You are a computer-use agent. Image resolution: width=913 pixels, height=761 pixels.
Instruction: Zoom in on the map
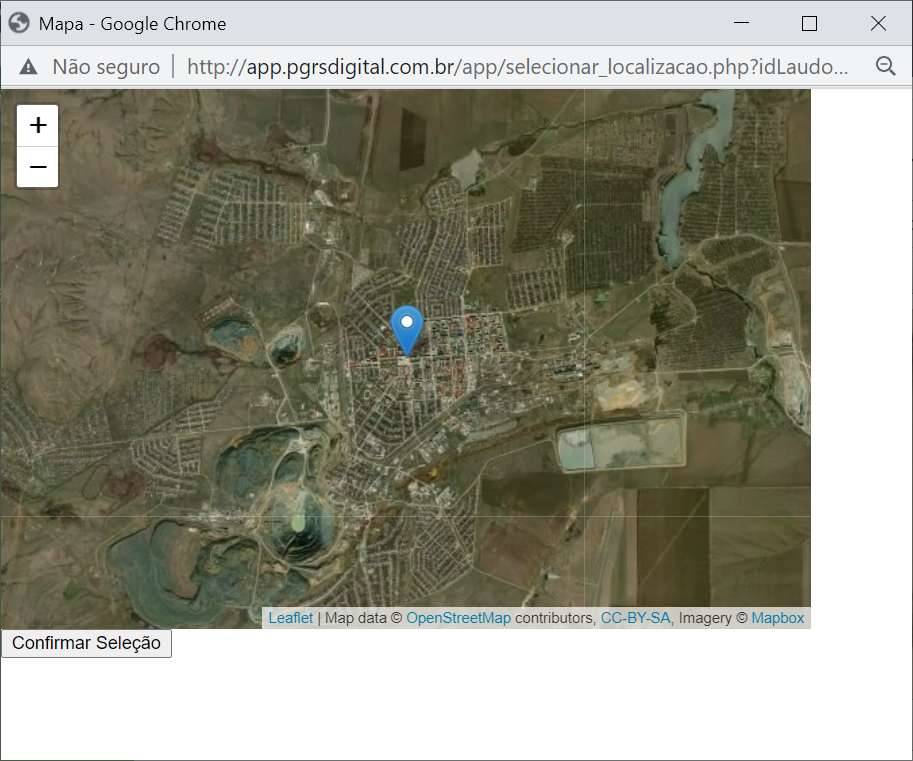(x=38, y=125)
